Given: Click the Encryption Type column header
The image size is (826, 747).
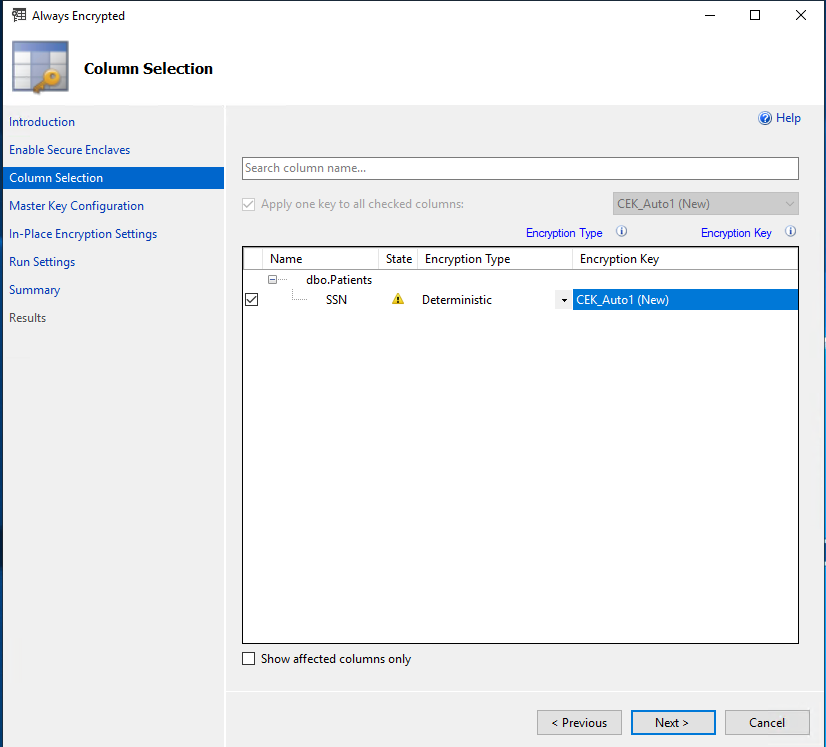Looking at the screenshot, I should pyautogui.click(x=495, y=259).
